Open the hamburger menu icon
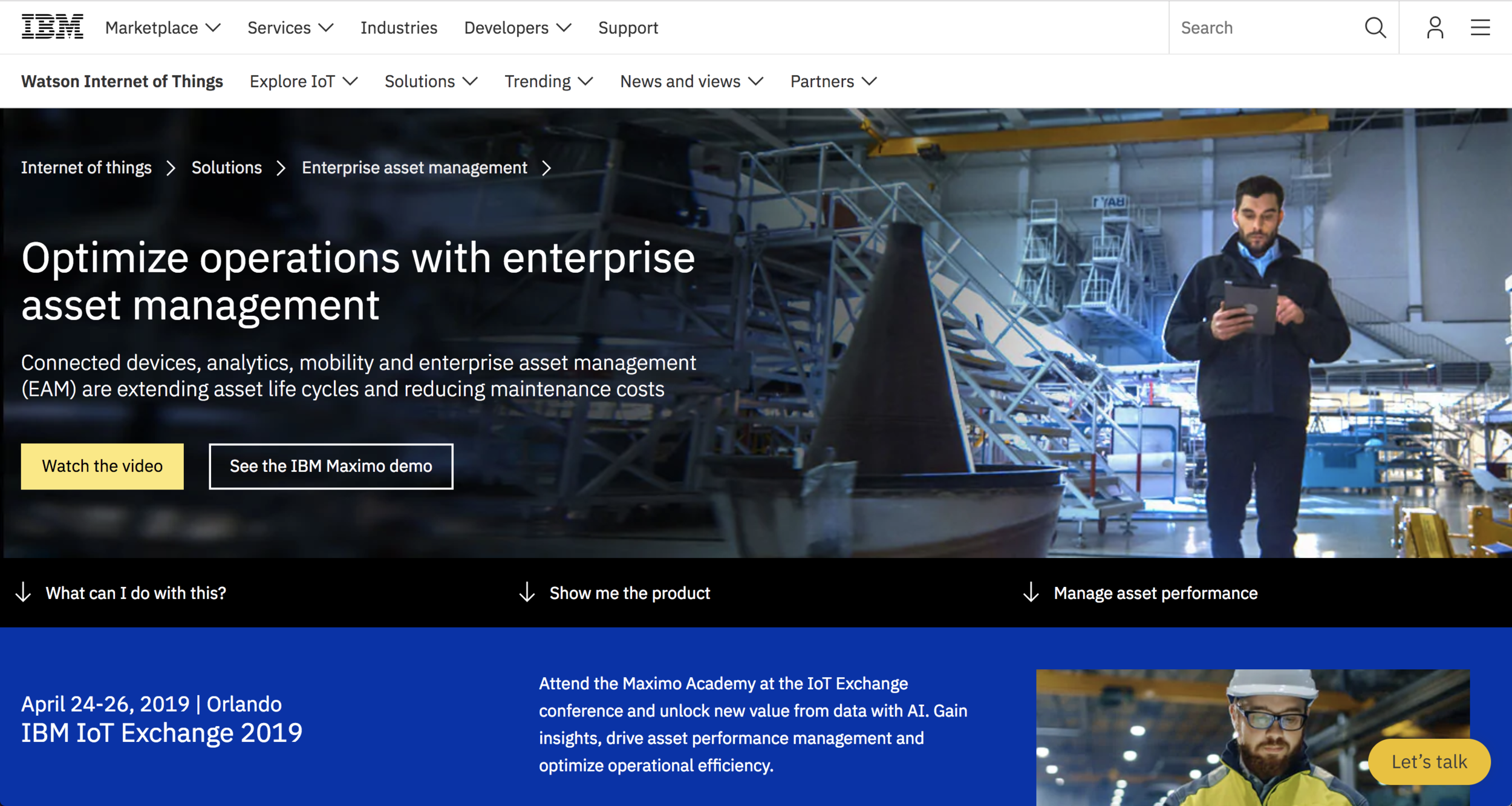1512x806 pixels. point(1481,28)
